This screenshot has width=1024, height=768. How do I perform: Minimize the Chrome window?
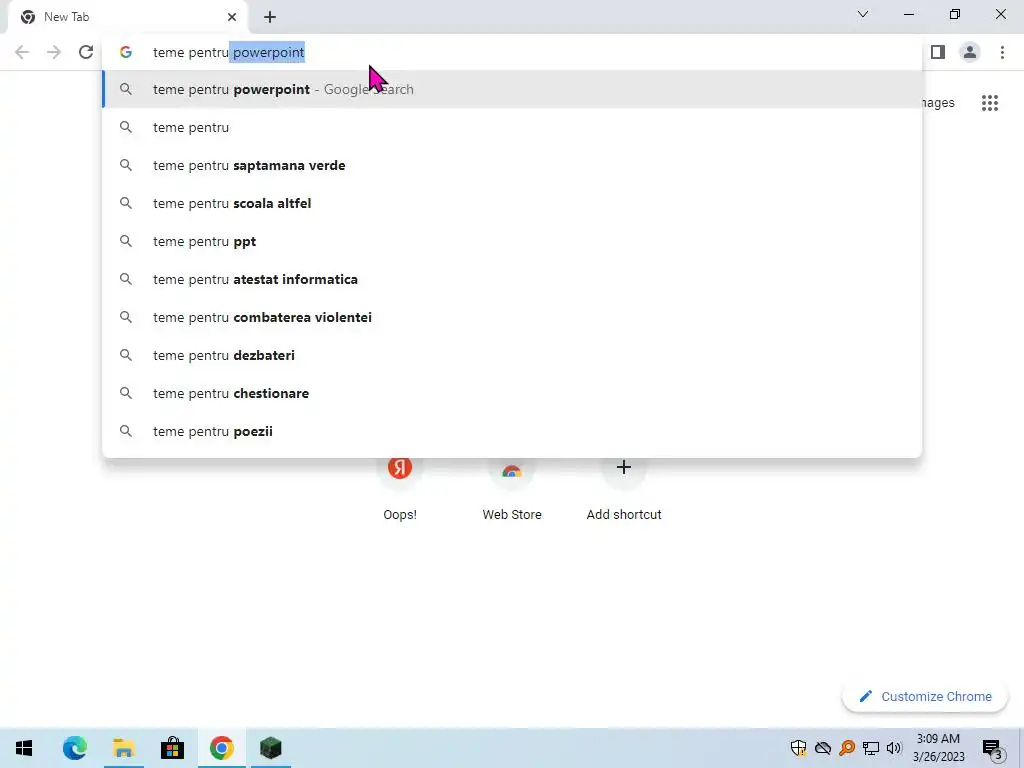click(x=909, y=14)
